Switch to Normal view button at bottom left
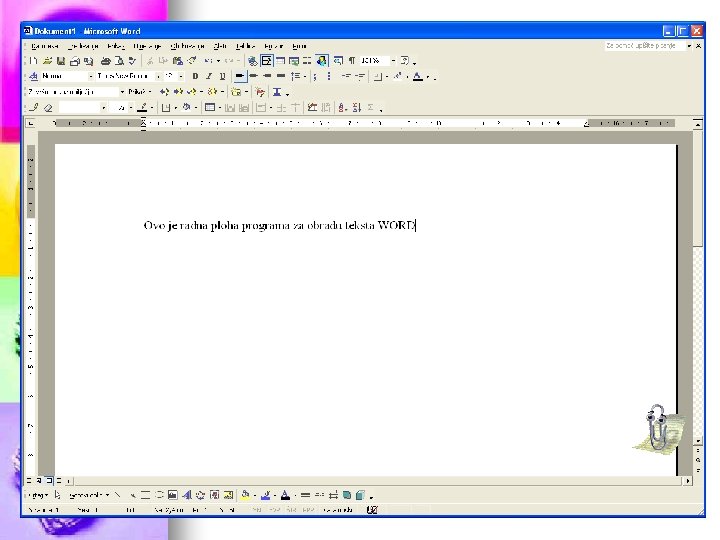Screen dimensions: 720x540 click(30, 481)
